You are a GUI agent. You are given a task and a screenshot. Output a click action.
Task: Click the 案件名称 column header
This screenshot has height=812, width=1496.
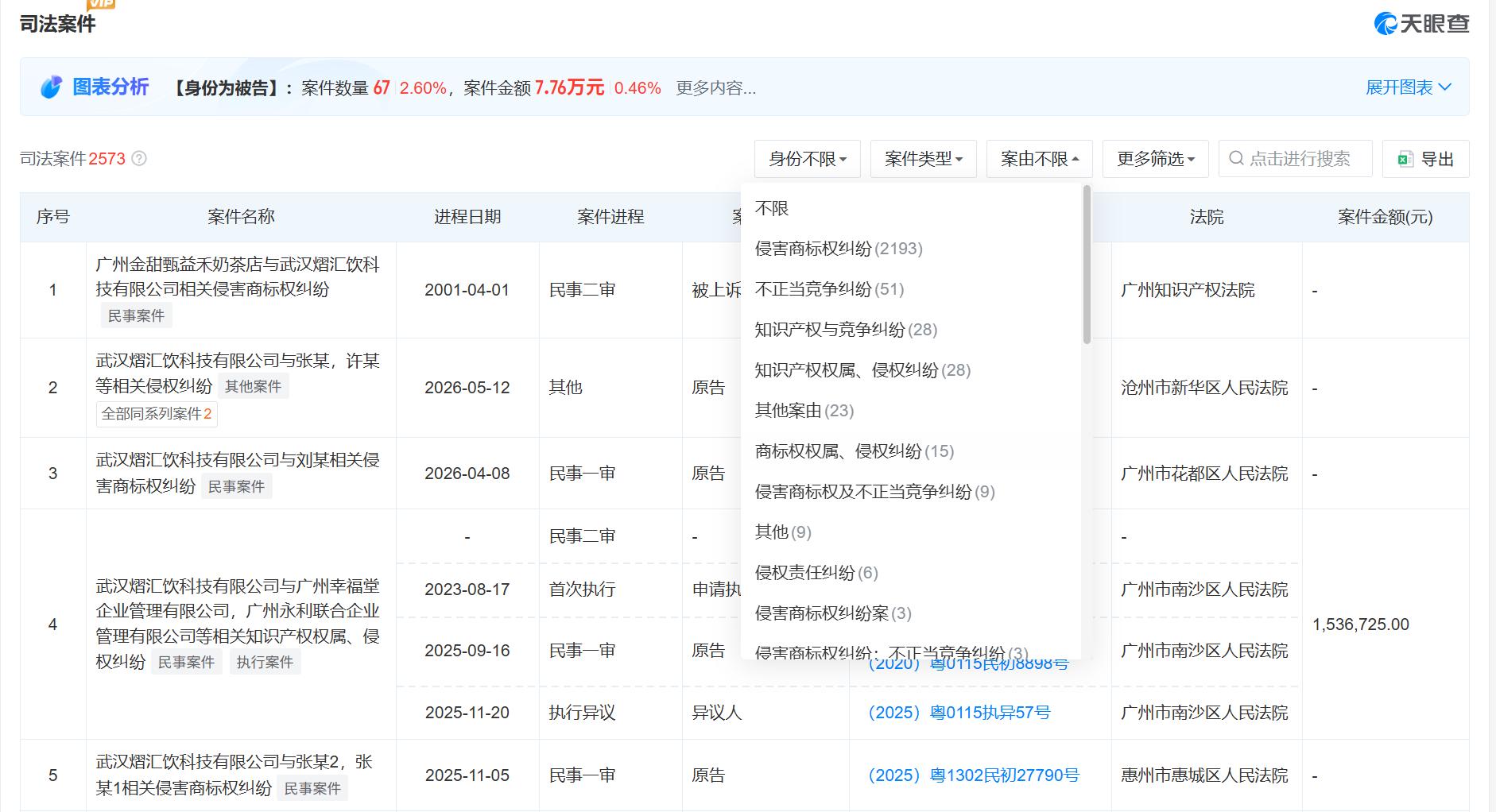tap(241, 217)
